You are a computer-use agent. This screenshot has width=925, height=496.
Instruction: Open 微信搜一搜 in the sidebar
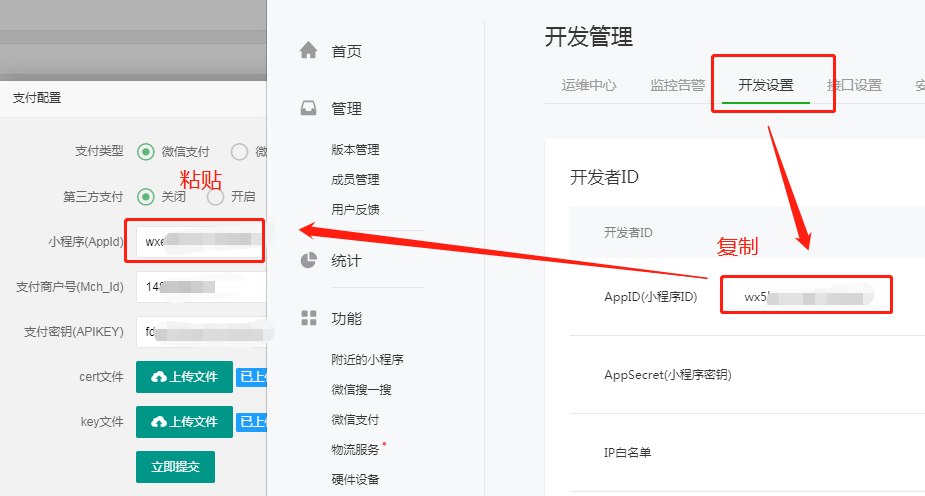[361, 390]
